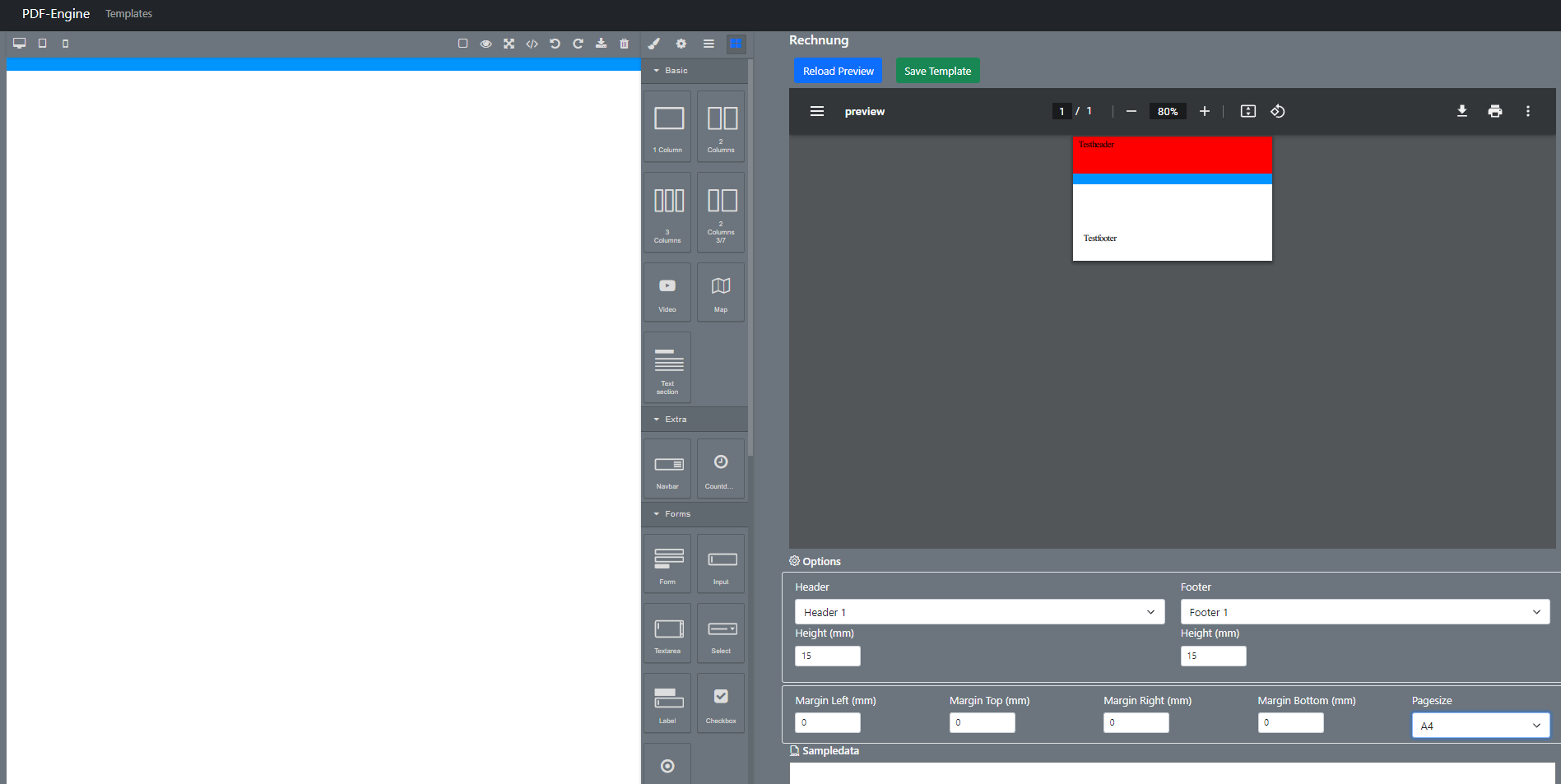Select the Text section block
The height and width of the screenshot is (784, 1561).
point(667,368)
